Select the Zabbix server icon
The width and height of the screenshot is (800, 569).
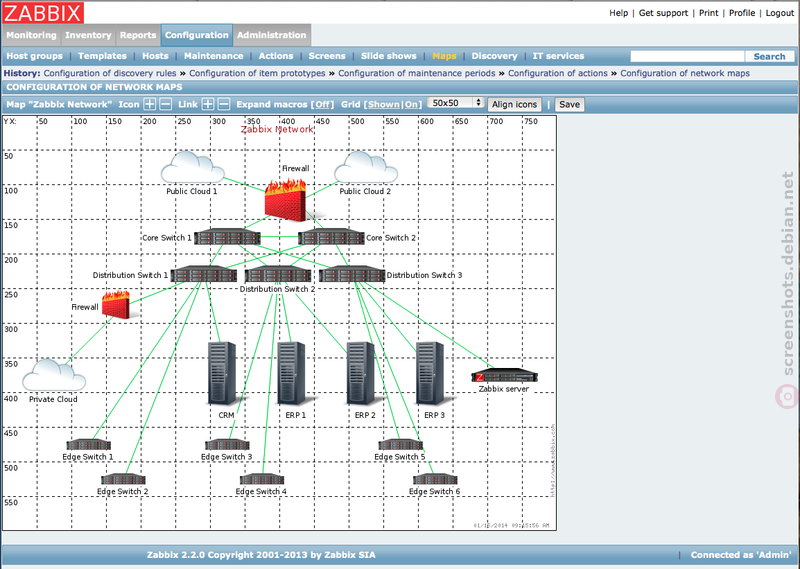click(504, 376)
